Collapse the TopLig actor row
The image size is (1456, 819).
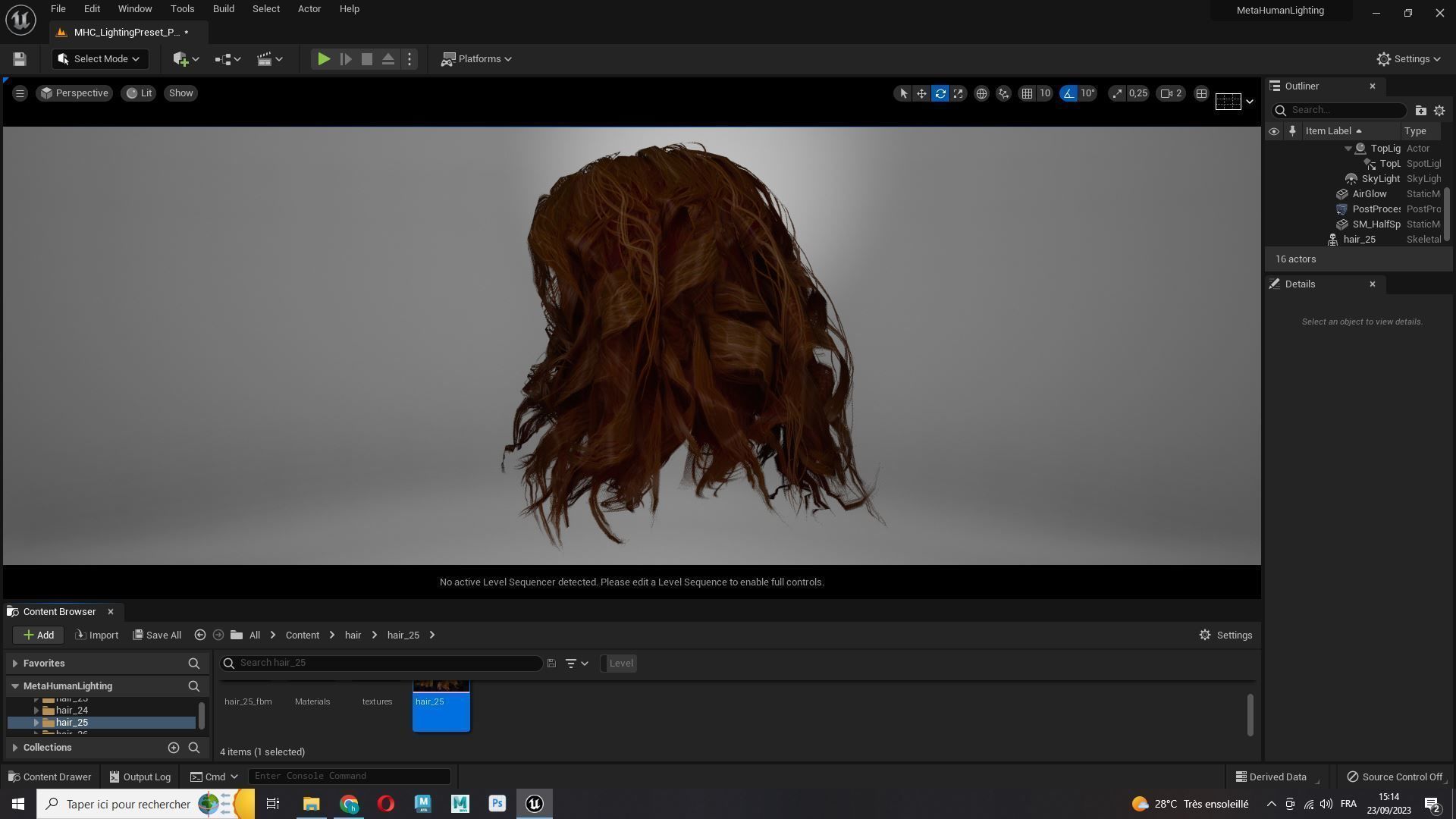point(1348,149)
